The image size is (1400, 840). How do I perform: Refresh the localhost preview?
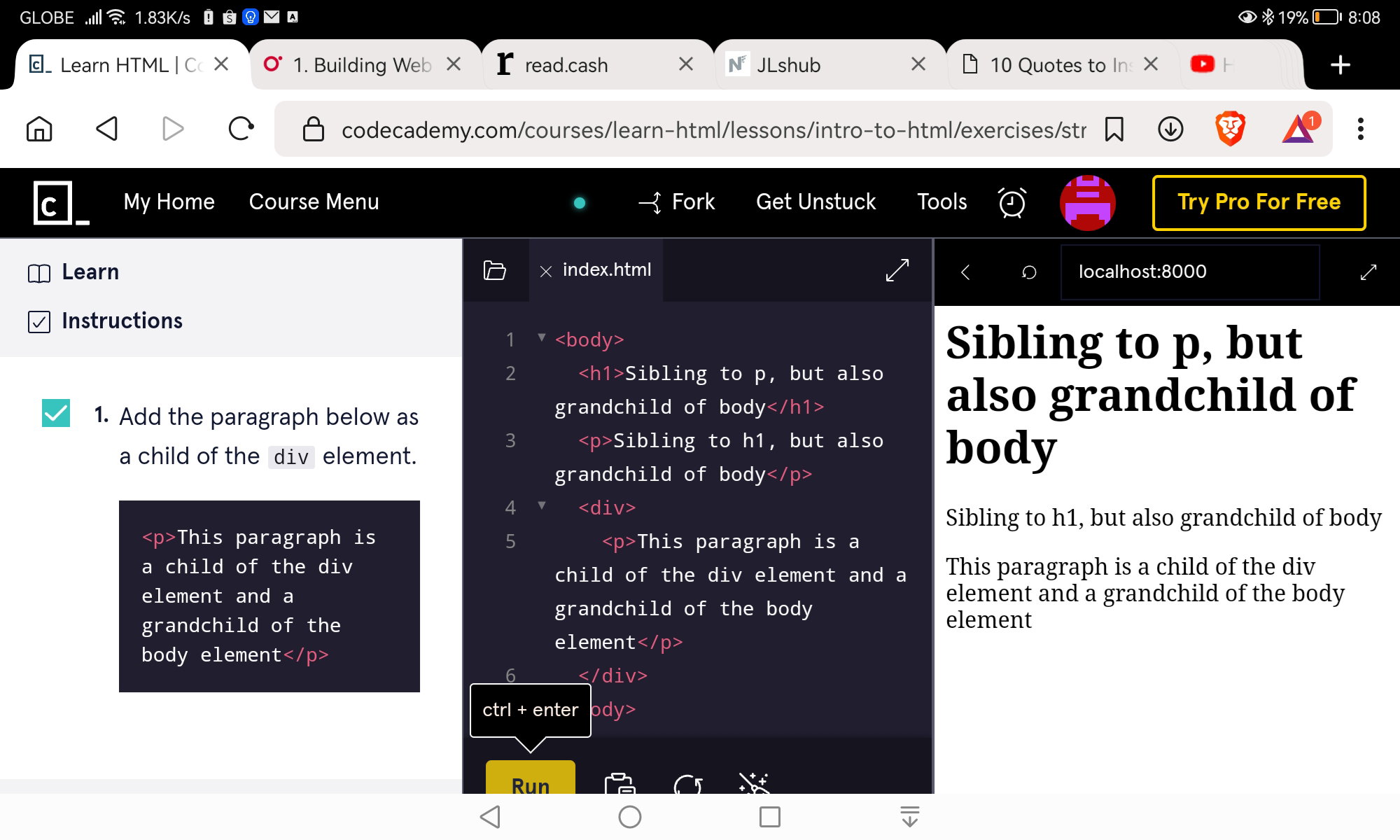(x=1028, y=272)
